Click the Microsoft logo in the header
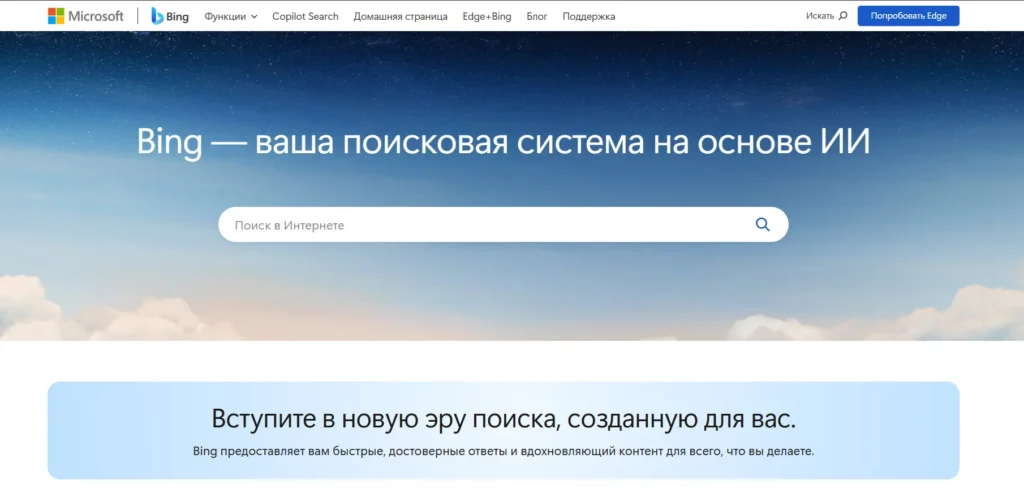Viewport: 1024px width, 489px height. point(86,16)
